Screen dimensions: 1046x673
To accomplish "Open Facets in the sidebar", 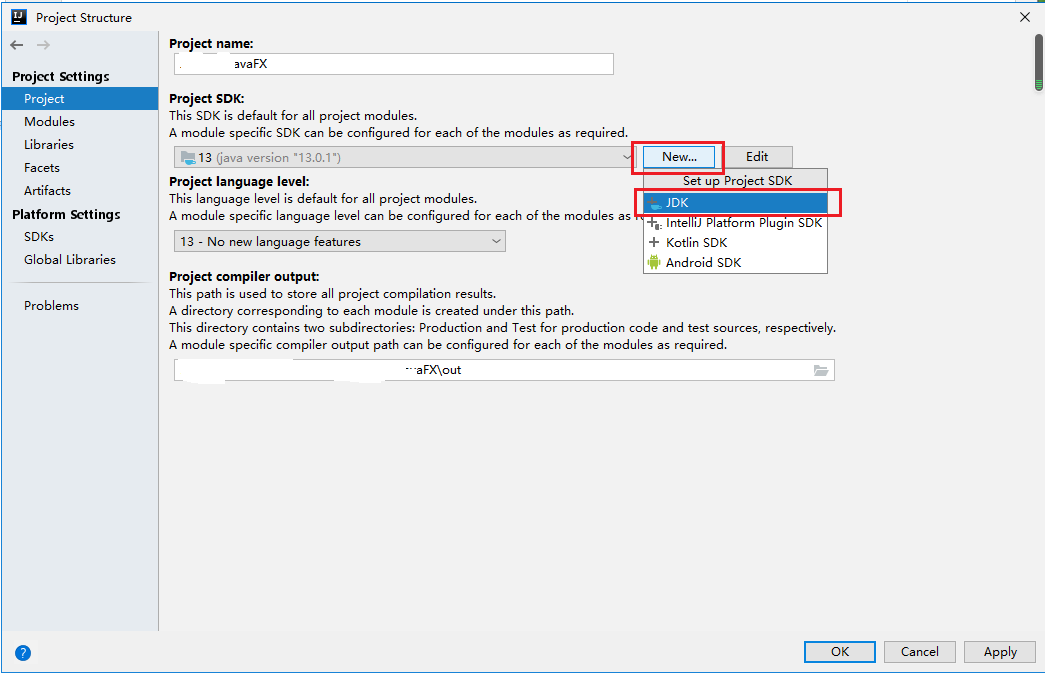I will [80, 167].
